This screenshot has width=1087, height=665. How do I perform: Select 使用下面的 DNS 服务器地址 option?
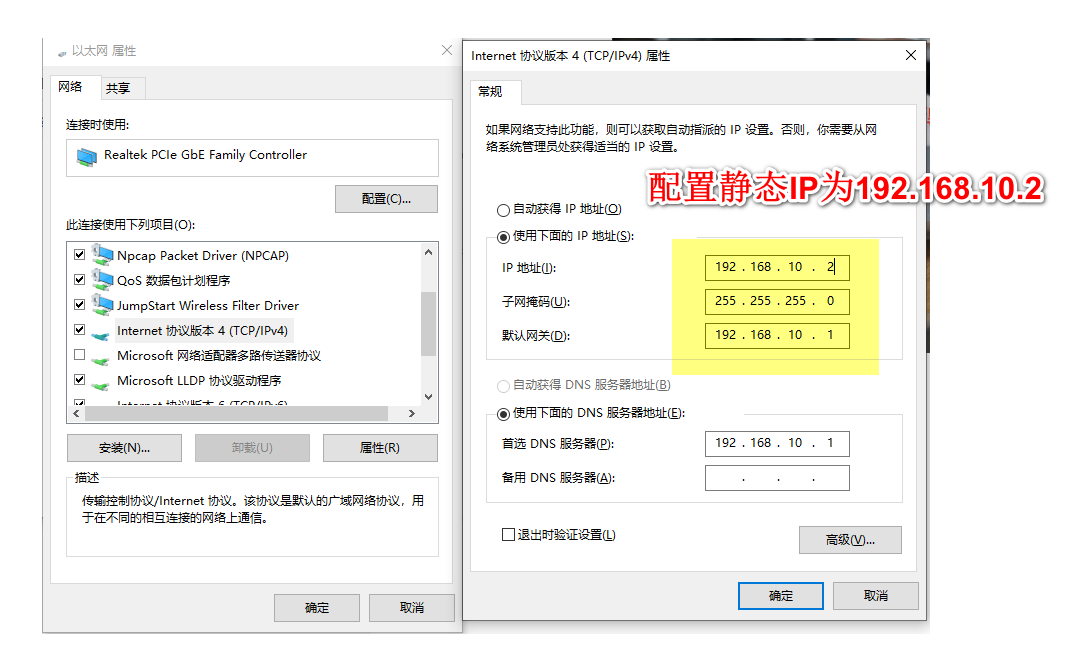click(x=502, y=412)
